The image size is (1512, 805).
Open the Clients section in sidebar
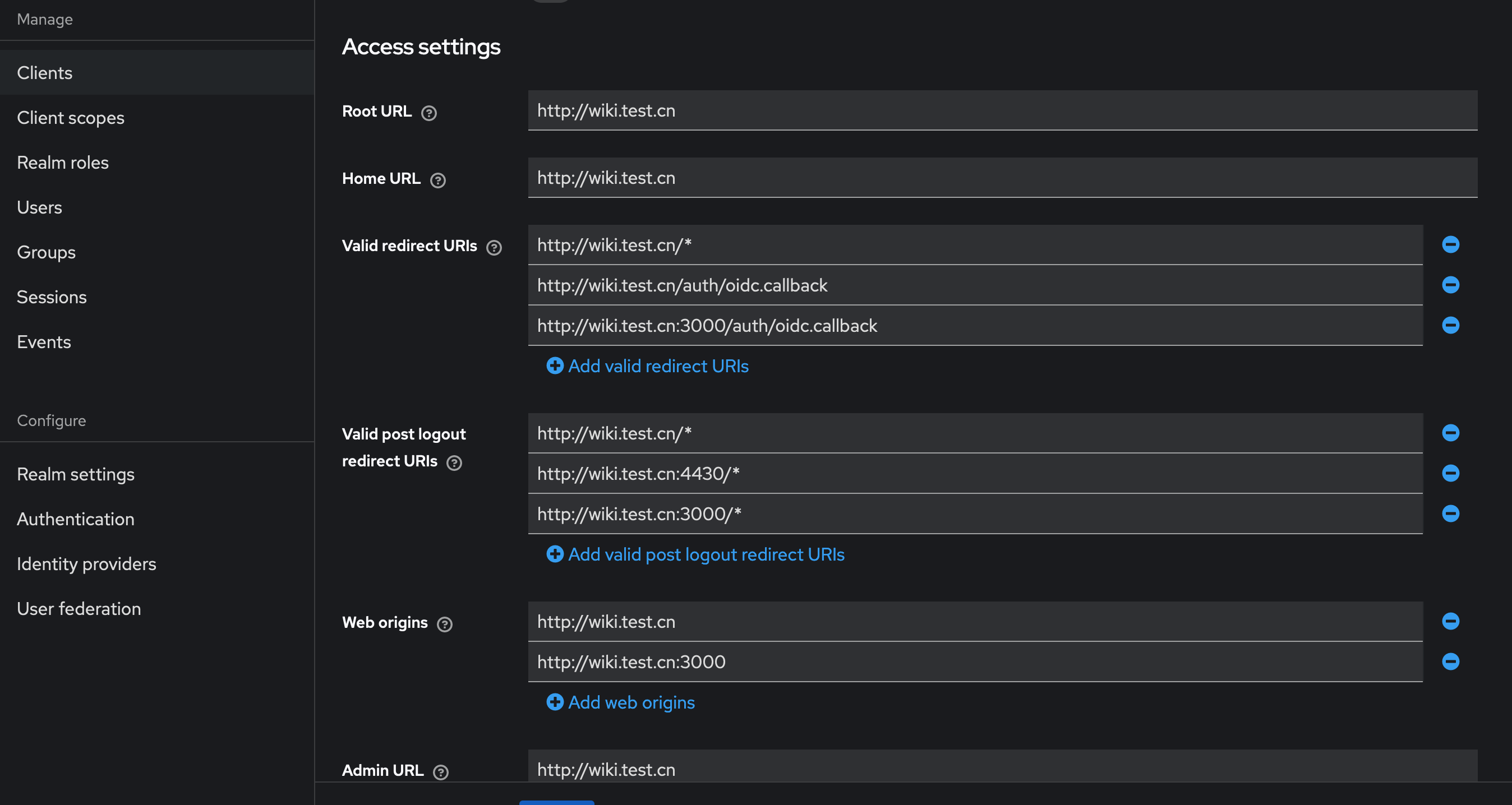pyautogui.click(x=45, y=72)
